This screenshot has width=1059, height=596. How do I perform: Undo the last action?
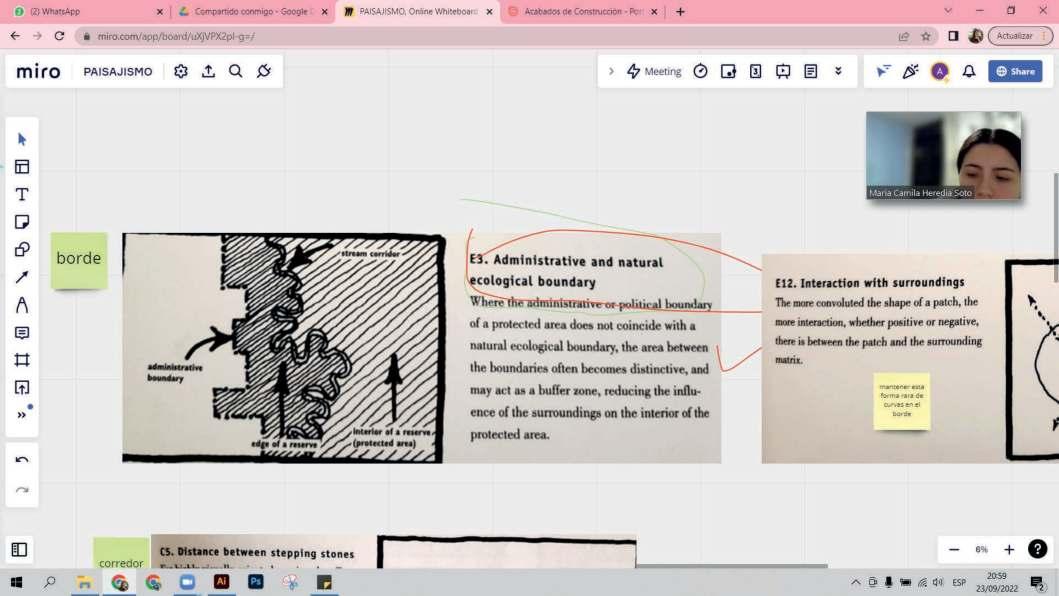22,460
